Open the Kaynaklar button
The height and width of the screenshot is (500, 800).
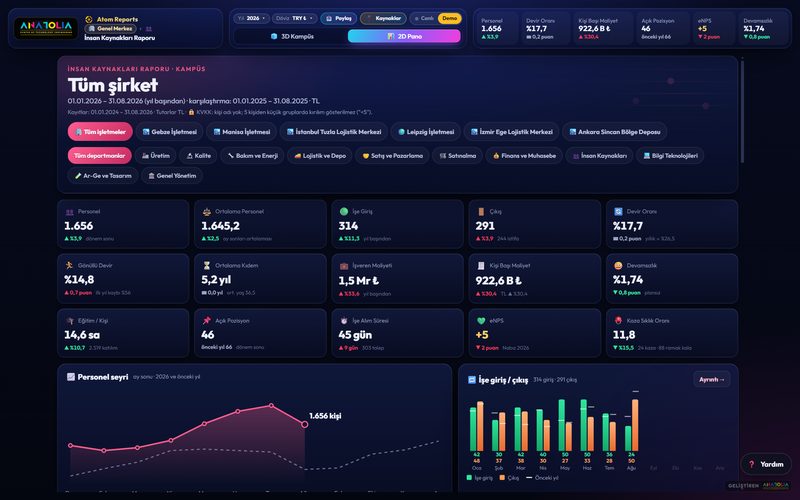click(383, 18)
